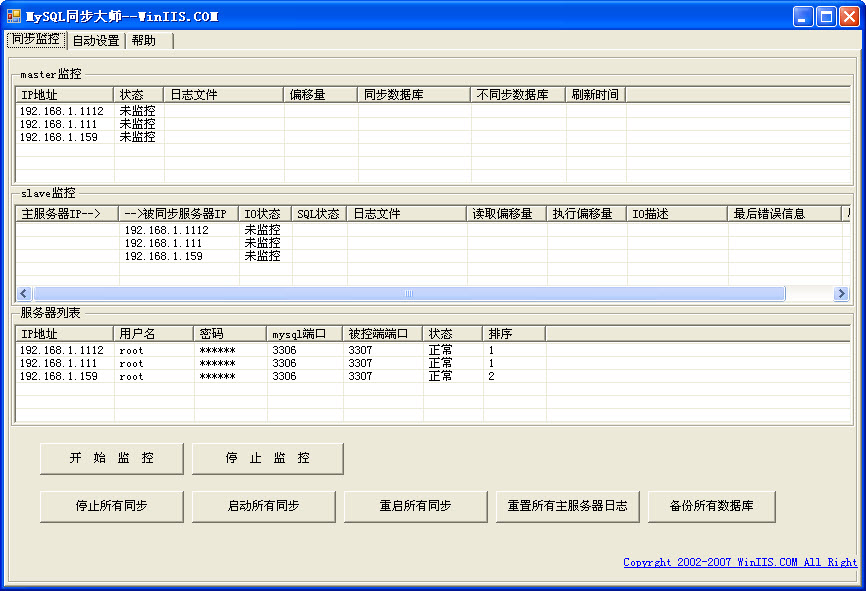Open the 帮助 tab
This screenshot has width=866, height=591.
(x=144, y=41)
